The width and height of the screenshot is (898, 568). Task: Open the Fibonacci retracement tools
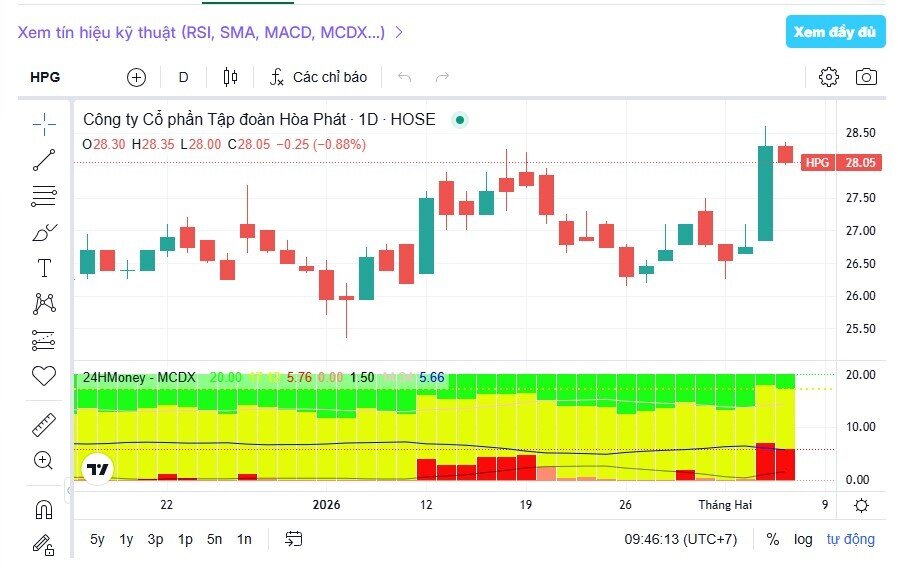(44, 196)
